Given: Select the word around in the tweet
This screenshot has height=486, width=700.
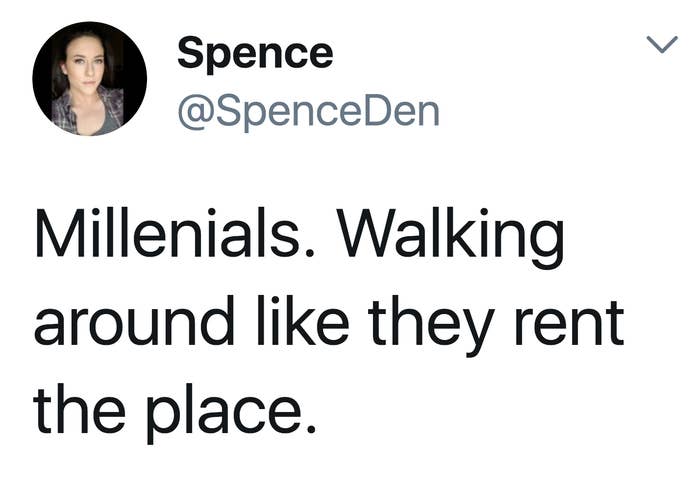Looking at the screenshot, I should coord(134,320).
